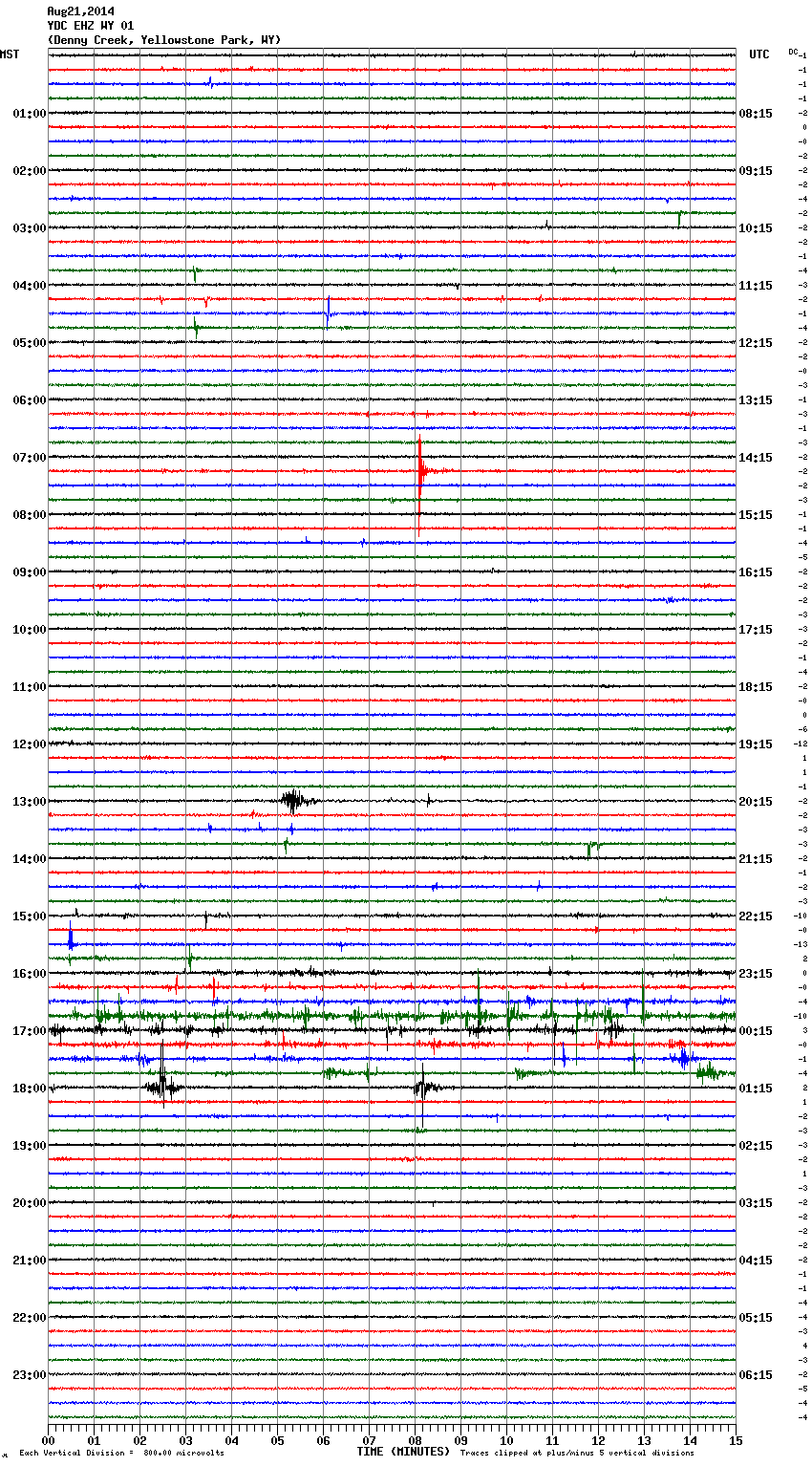Select the 13:00 MST time label
This screenshot has width=812, height=1466.
(x=29, y=802)
